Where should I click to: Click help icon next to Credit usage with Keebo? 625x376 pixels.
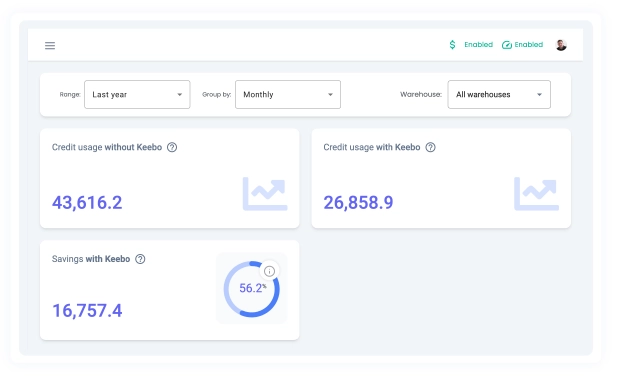point(430,147)
